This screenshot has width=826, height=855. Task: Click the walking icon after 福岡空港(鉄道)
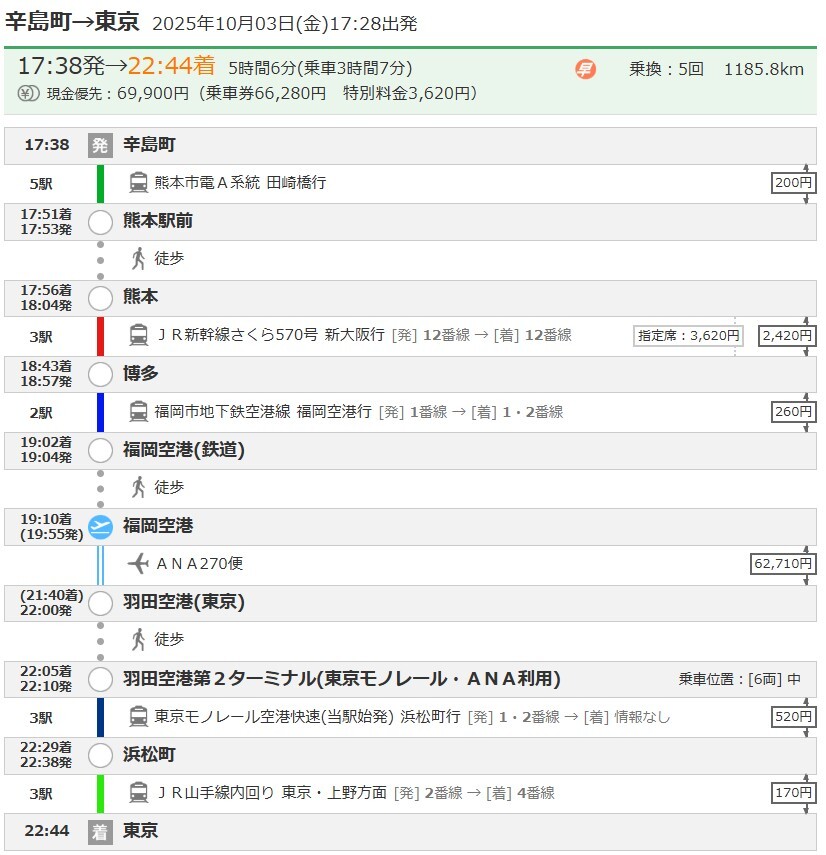(x=138, y=487)
